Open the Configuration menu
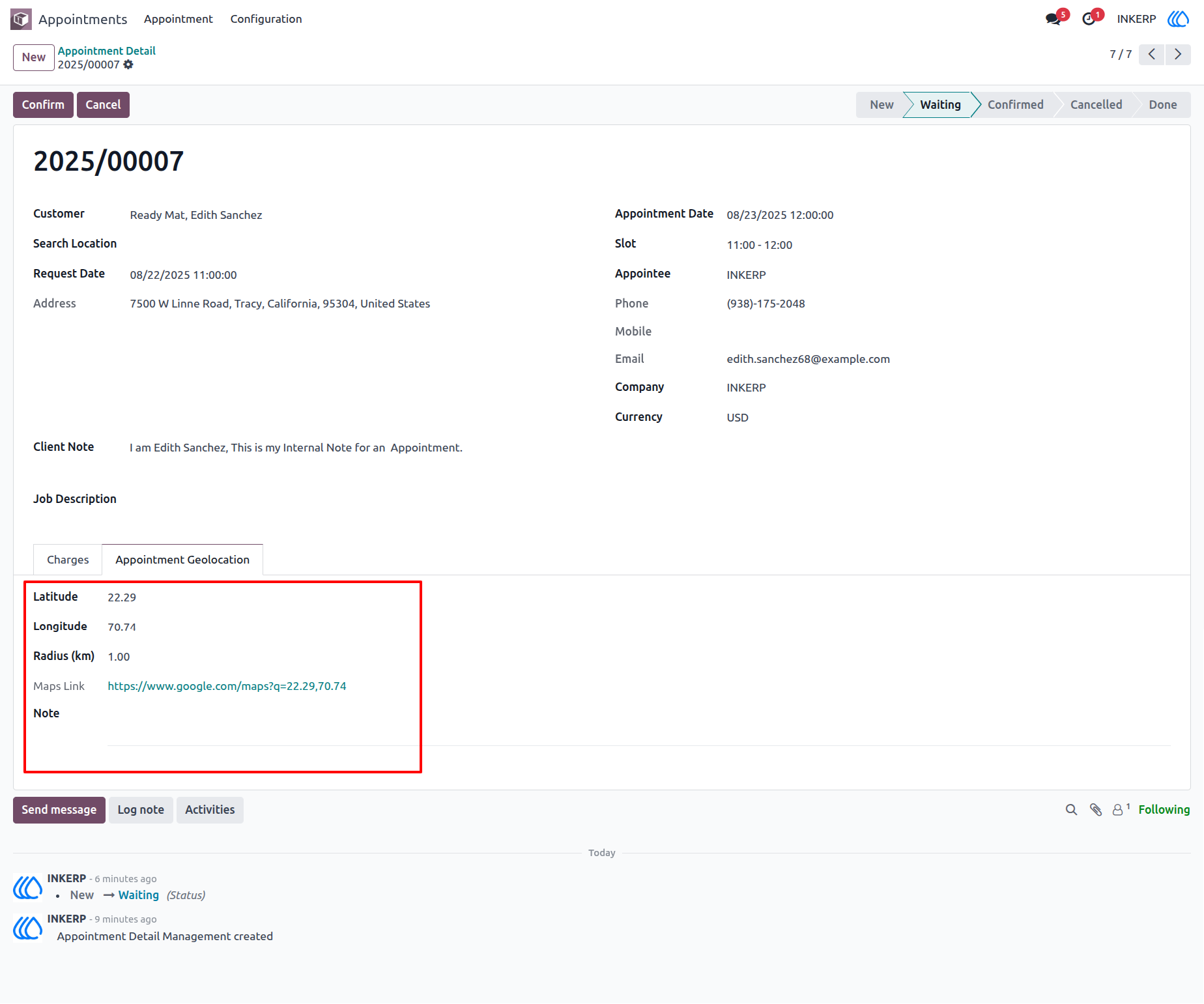This screenshot has width=1204, height=1004. tap(266, 19)
